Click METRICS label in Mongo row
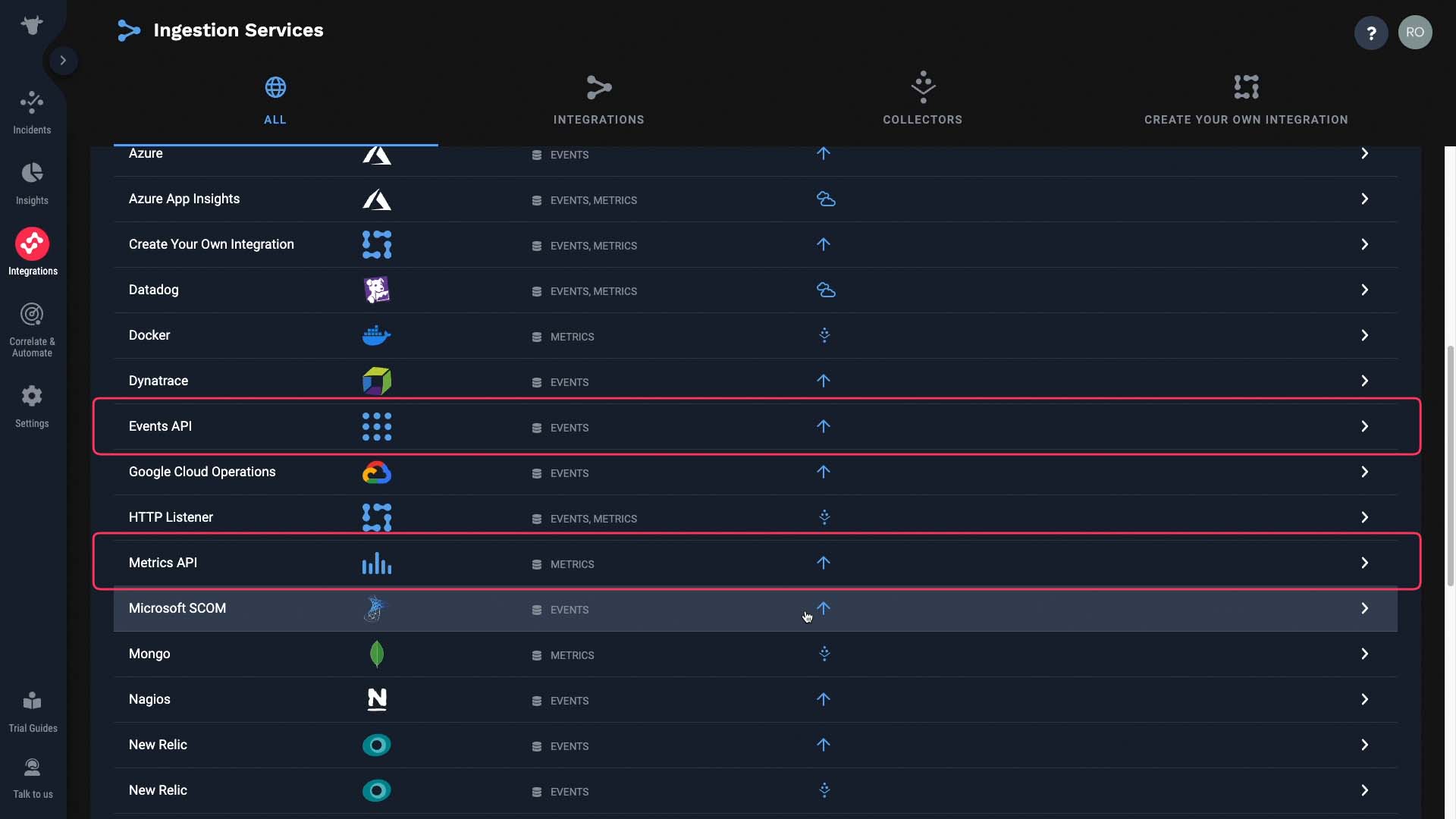 tap(573, 655)
